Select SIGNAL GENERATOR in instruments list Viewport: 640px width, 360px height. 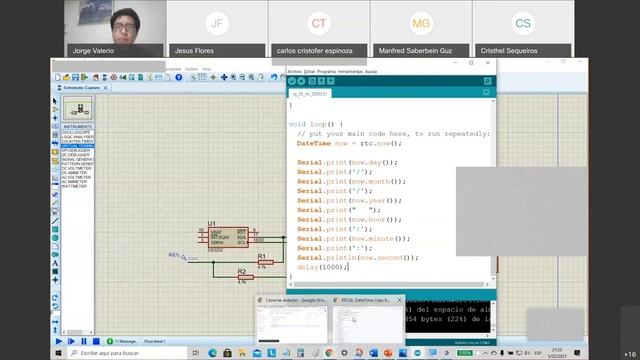[77, 159]
